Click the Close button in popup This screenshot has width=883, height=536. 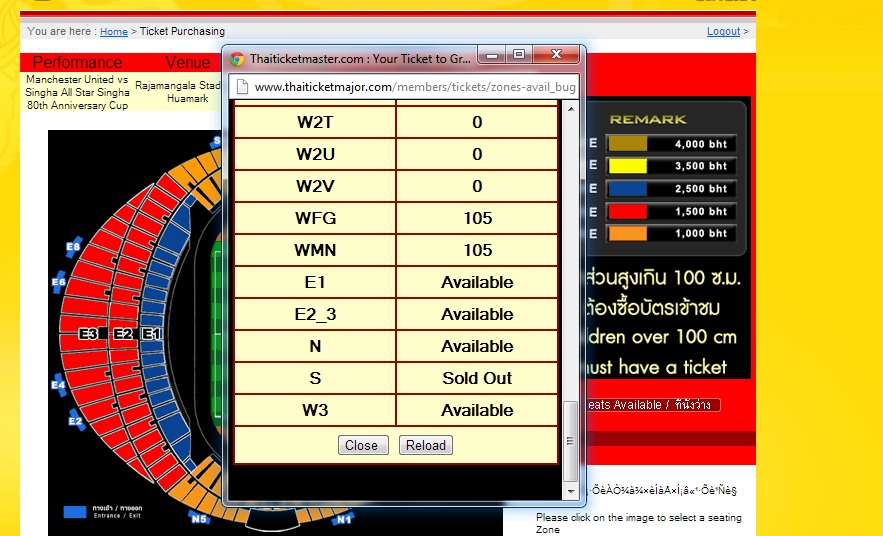(363, 445)
